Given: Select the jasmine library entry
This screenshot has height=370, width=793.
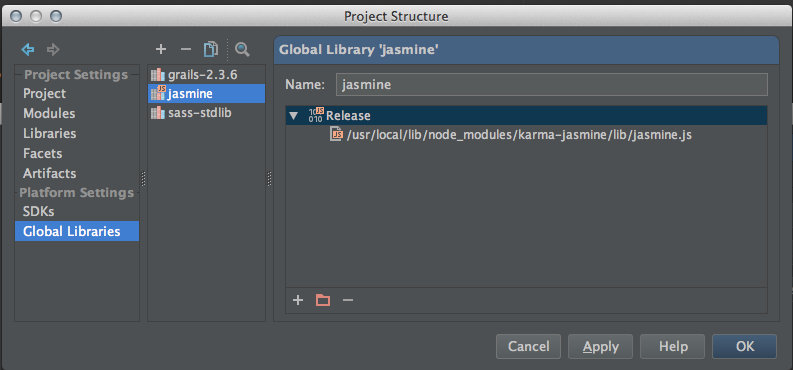Looking at the screenshot, I should point(206,94).
